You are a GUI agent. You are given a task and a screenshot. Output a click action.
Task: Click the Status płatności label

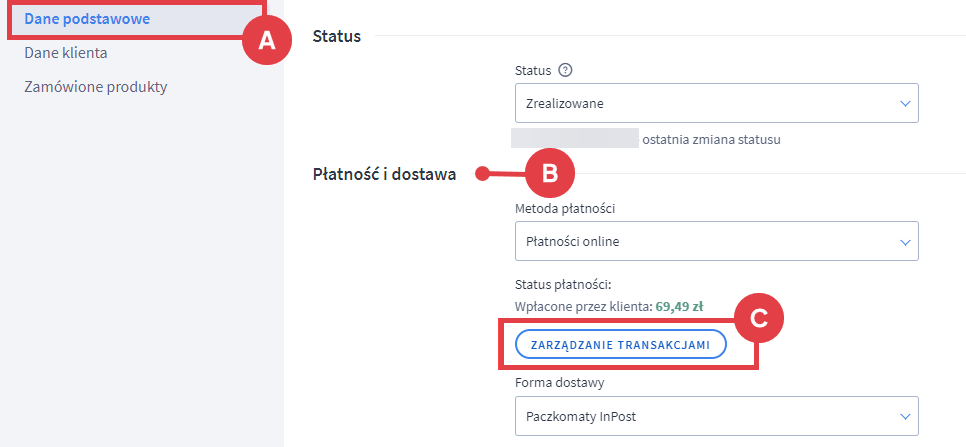pos(561,285)
